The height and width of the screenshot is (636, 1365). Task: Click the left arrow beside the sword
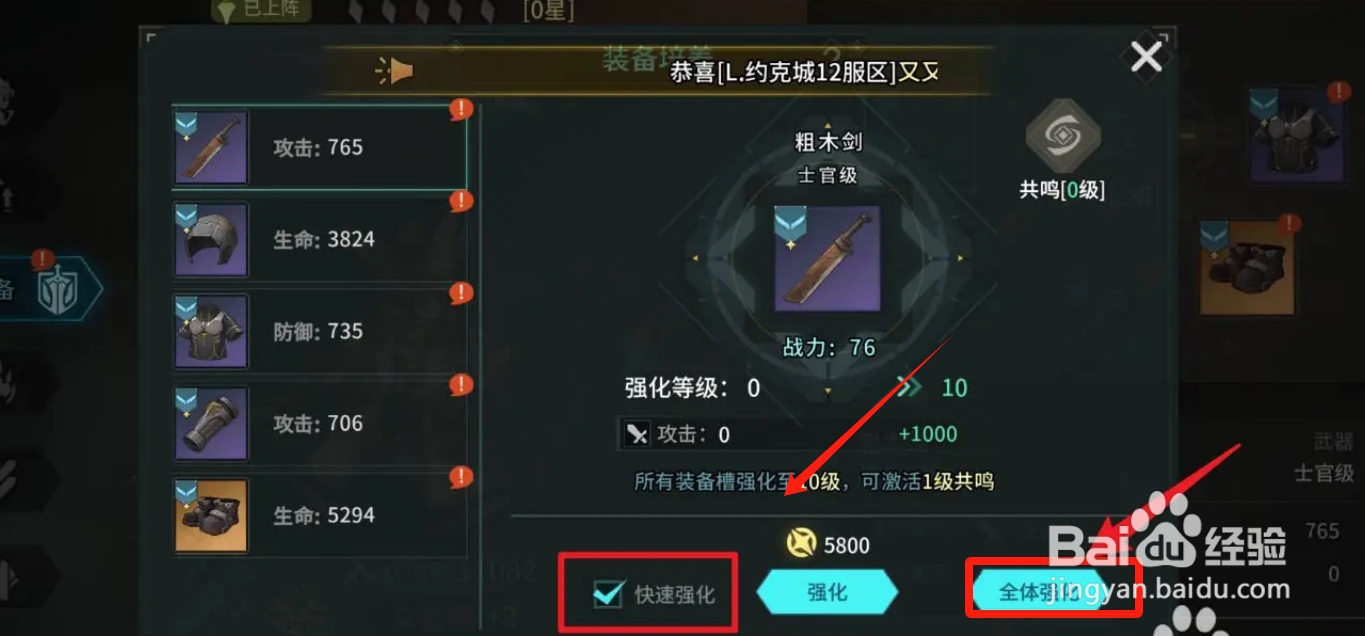[x=695, y=259]
